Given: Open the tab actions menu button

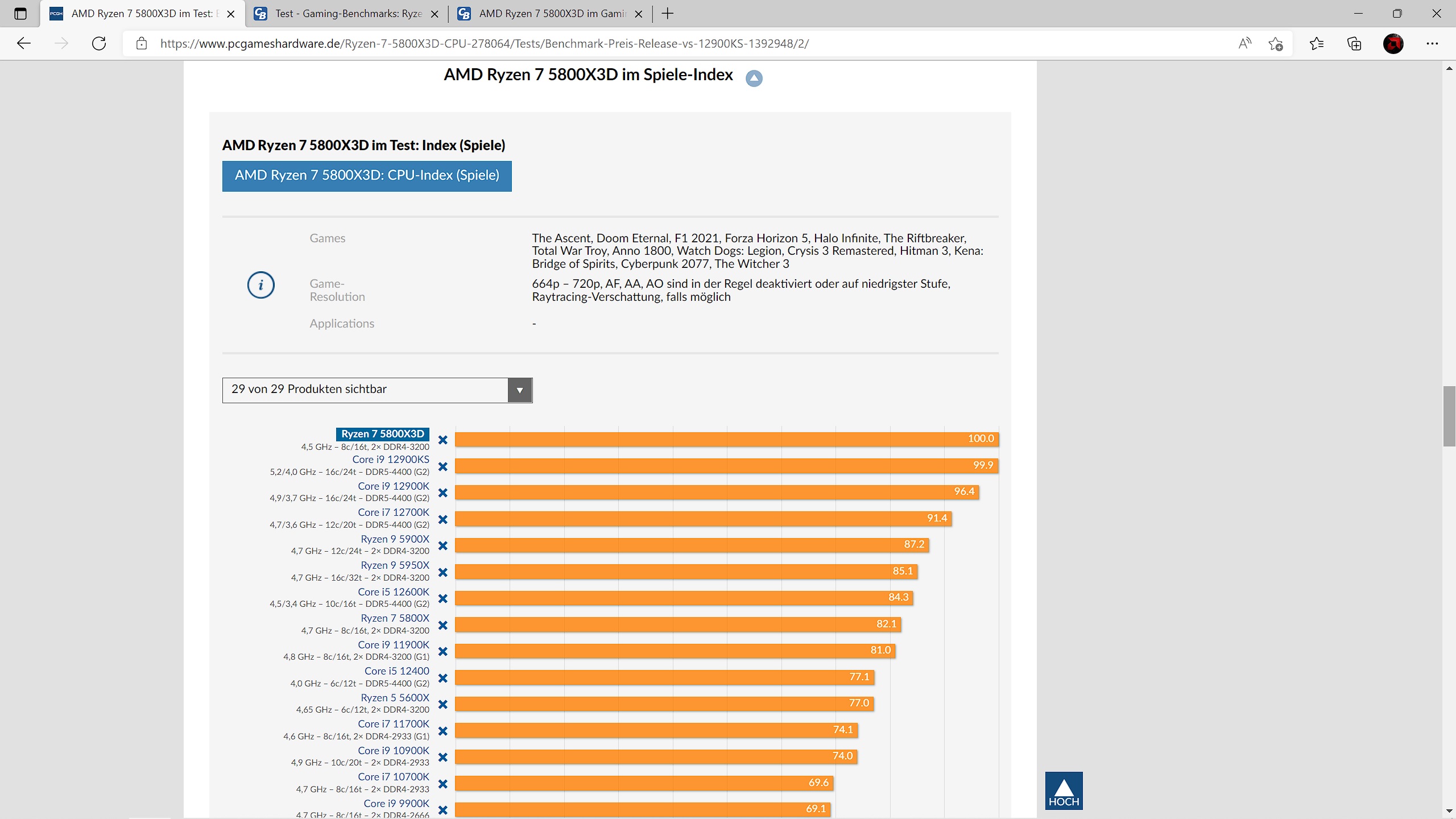Looking at the screenshot, I should (x=20, y=14).
